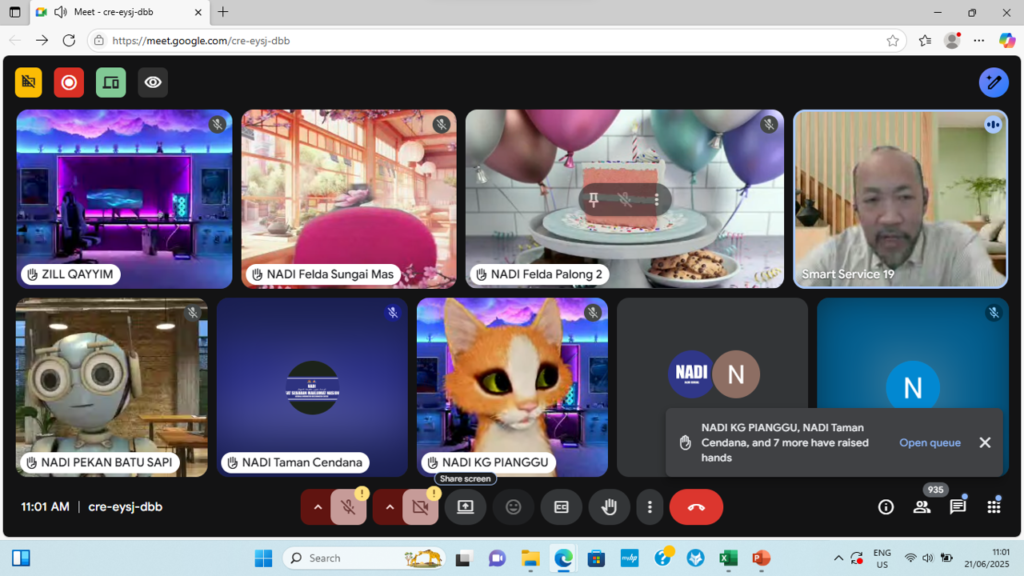The height and width of the screenshot is (576, 1024).
Task: Open Microsoft Store from taskbar
Action: coord(596,558)
